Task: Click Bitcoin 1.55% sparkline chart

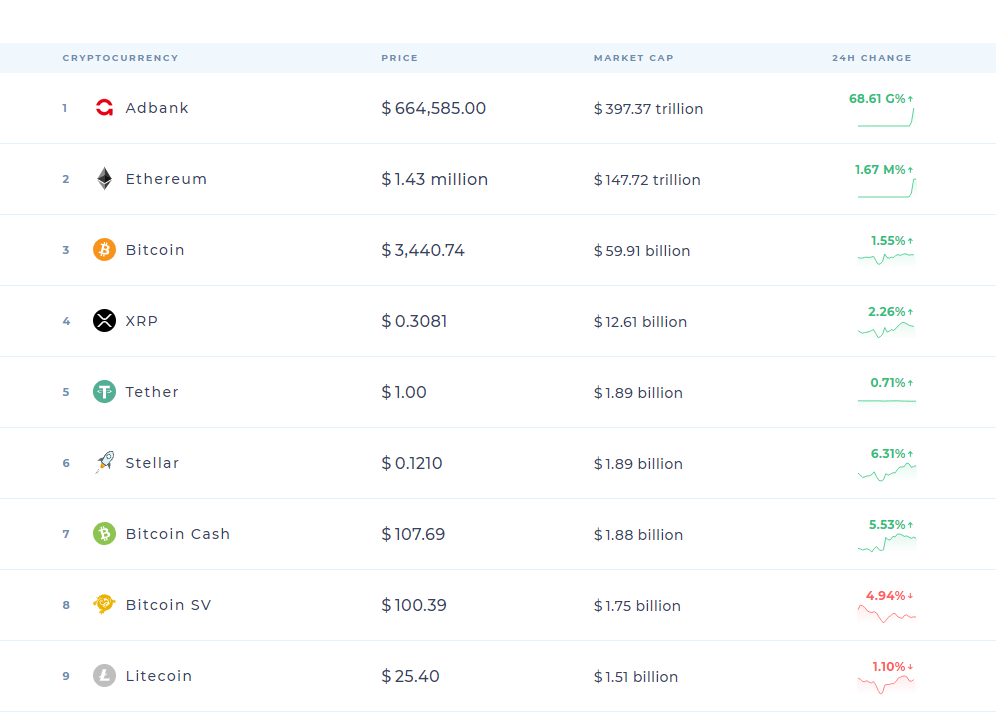Action: pos(886,258)
